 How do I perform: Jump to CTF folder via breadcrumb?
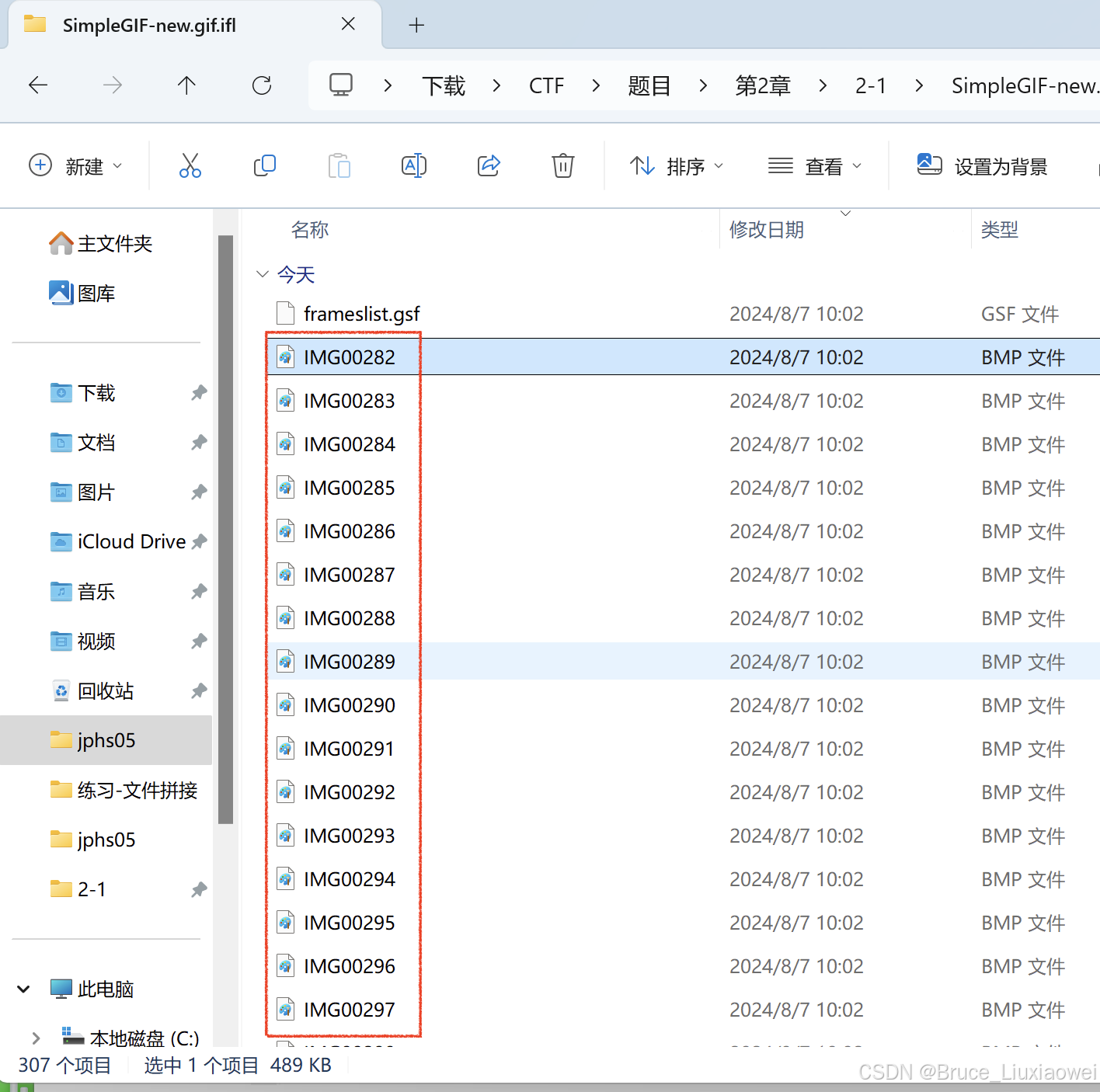pyautogui.click(x=546, y=85)
